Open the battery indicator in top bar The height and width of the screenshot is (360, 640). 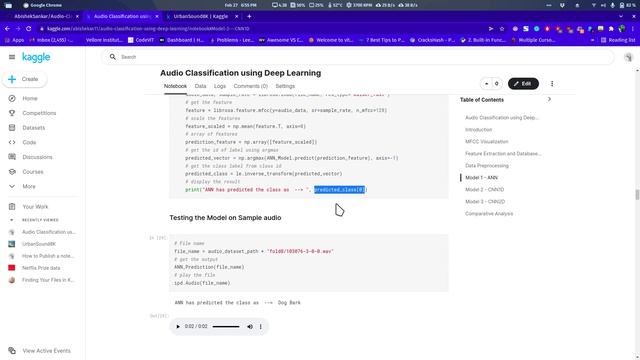click(x=628, y=5)
